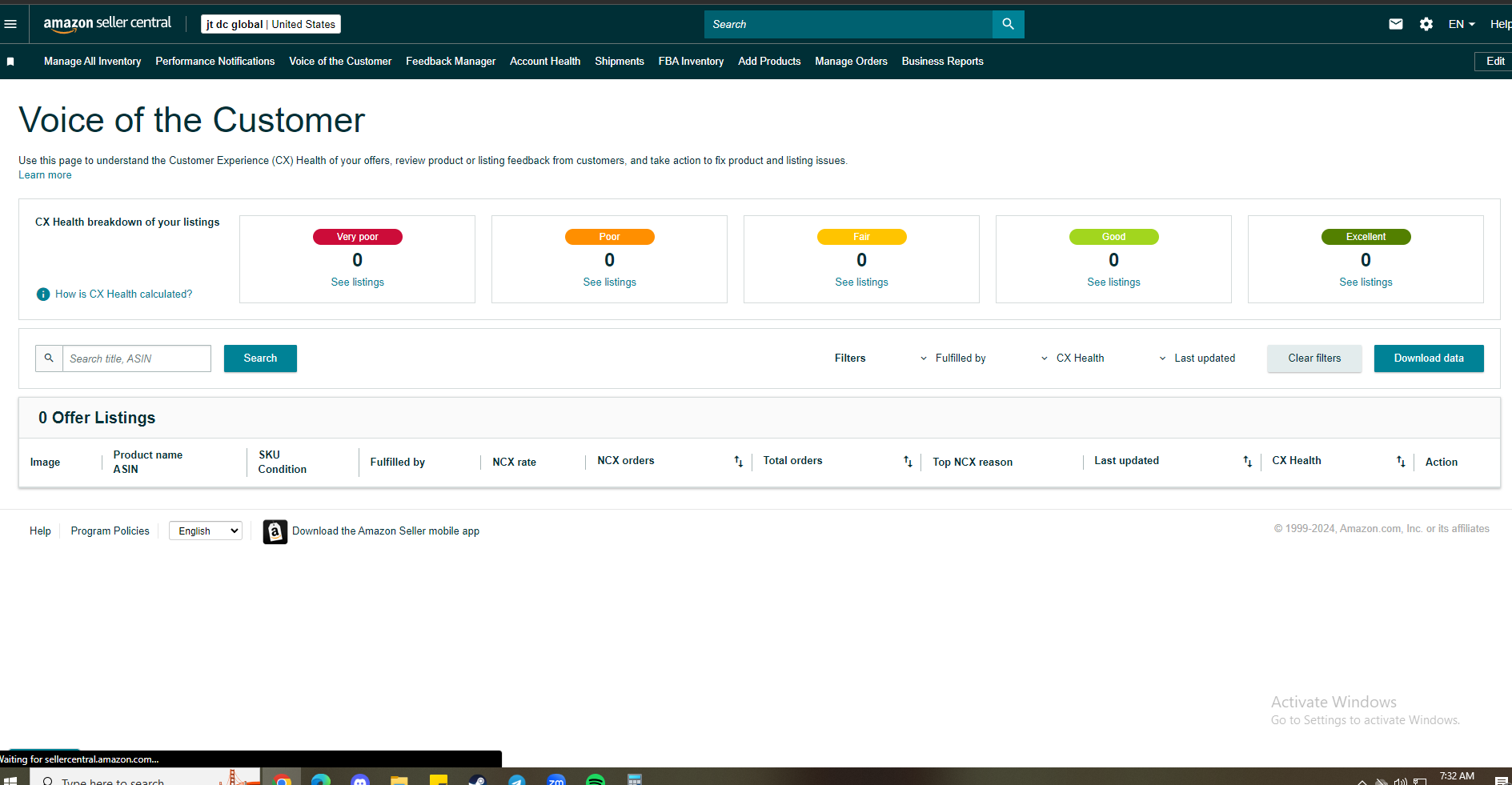Open the Learn more link

45,175
